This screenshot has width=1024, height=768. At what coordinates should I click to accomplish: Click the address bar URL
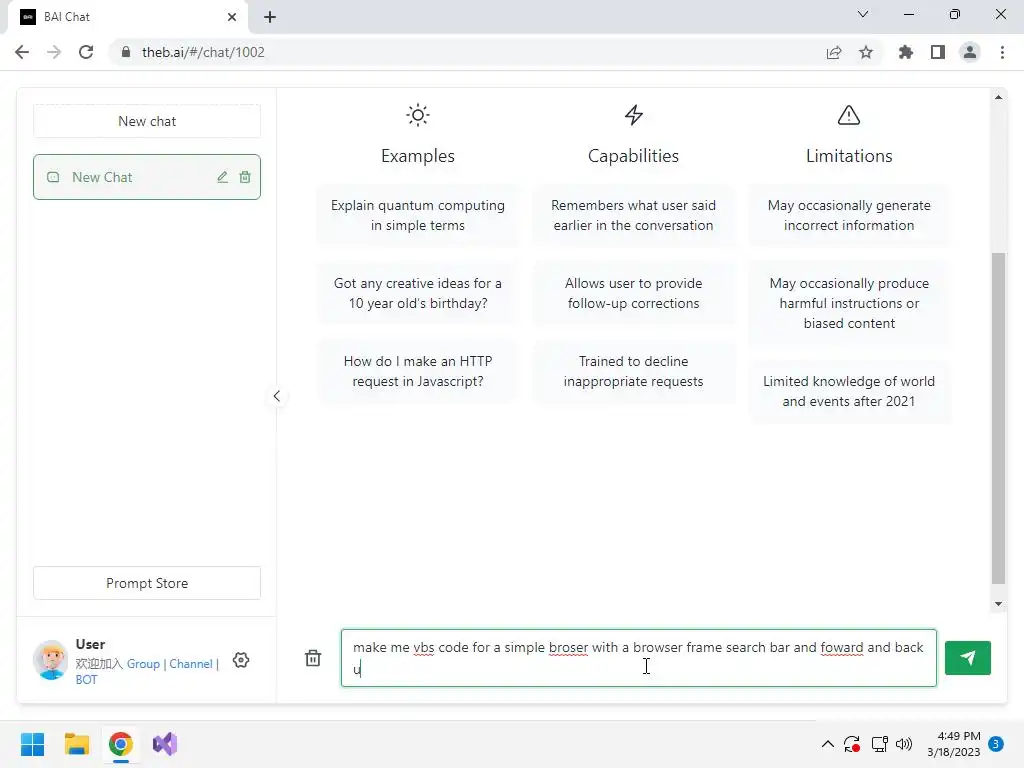[203, 52]
